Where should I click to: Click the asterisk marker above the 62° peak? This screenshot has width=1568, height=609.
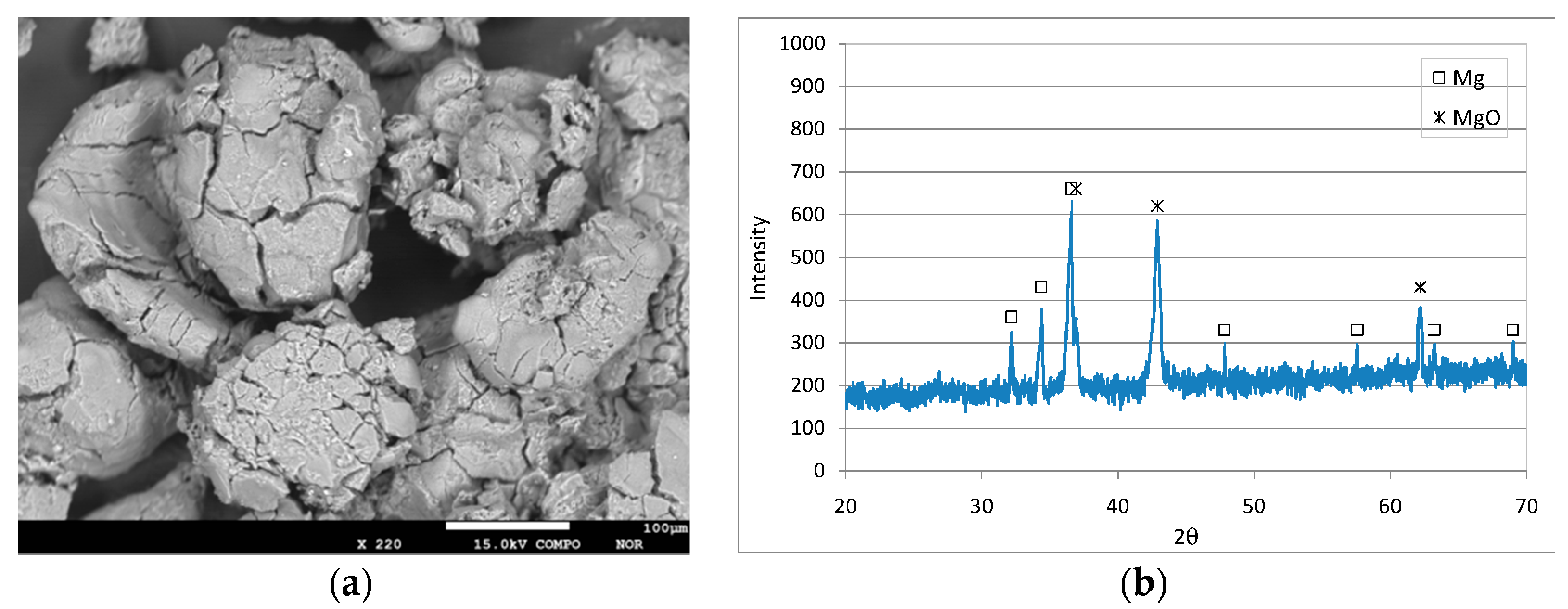click(x=1420, y=287)
